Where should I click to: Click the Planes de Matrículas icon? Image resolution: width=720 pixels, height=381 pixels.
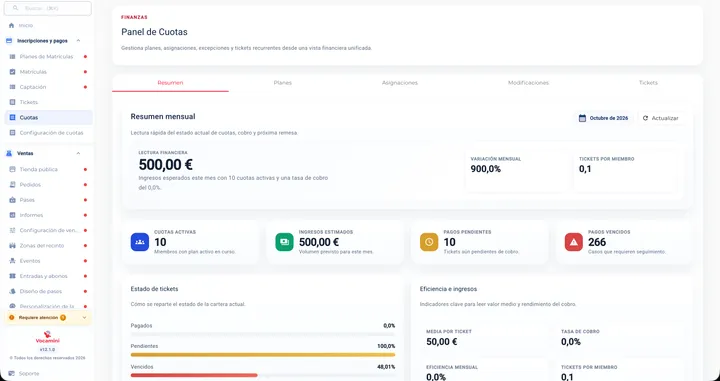coord(12,56)
